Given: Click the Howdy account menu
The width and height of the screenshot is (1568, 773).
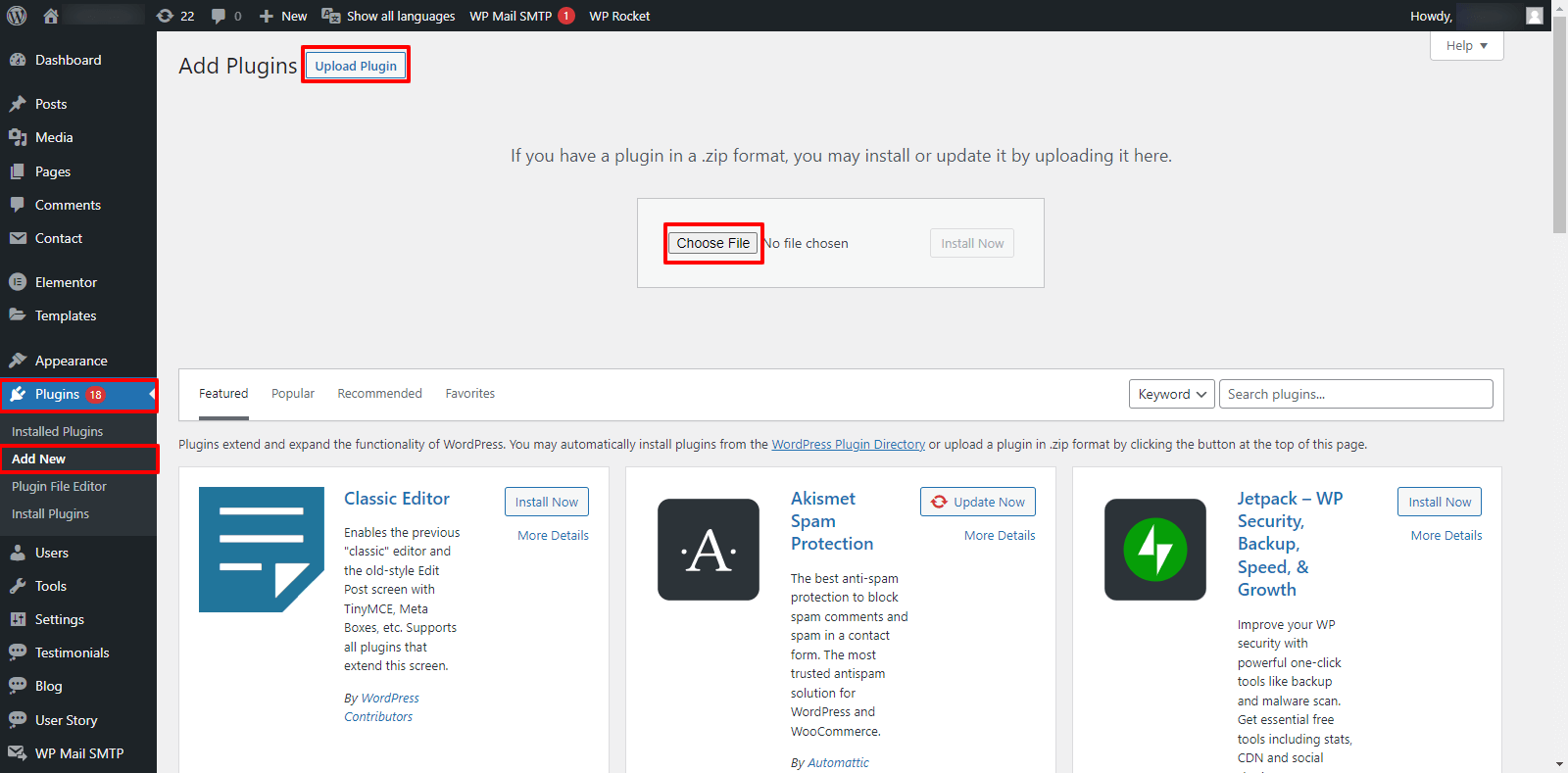Looking at the screenshot, I should 1477,16.
